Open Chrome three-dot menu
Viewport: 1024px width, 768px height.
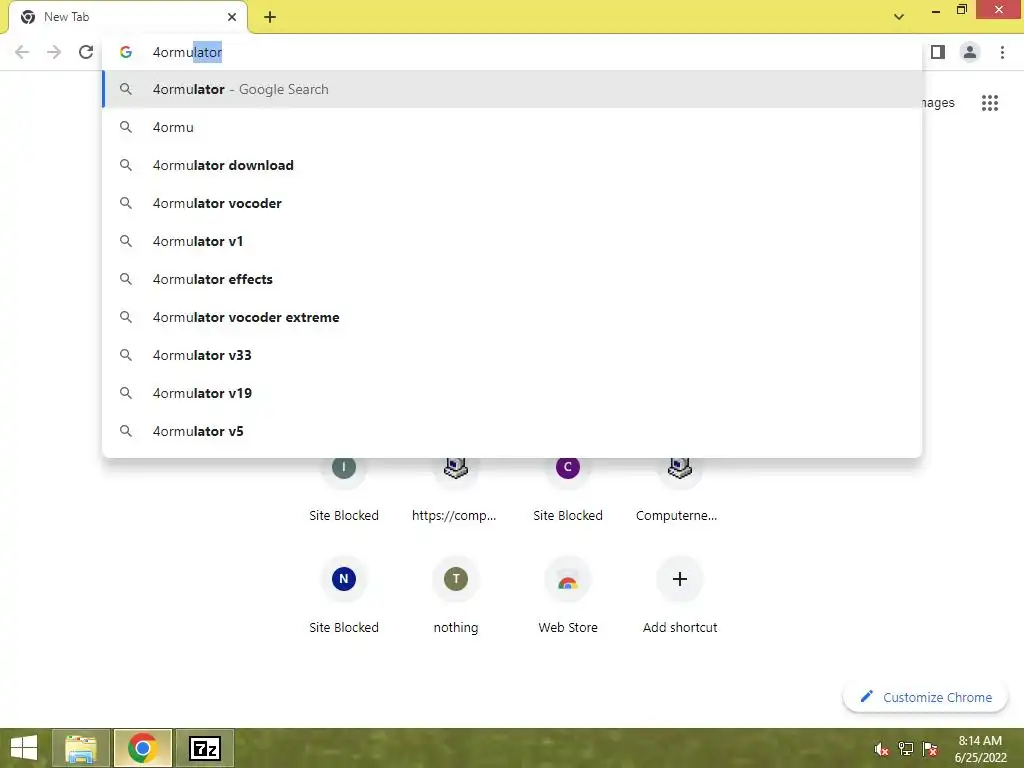coord(1002,52)
